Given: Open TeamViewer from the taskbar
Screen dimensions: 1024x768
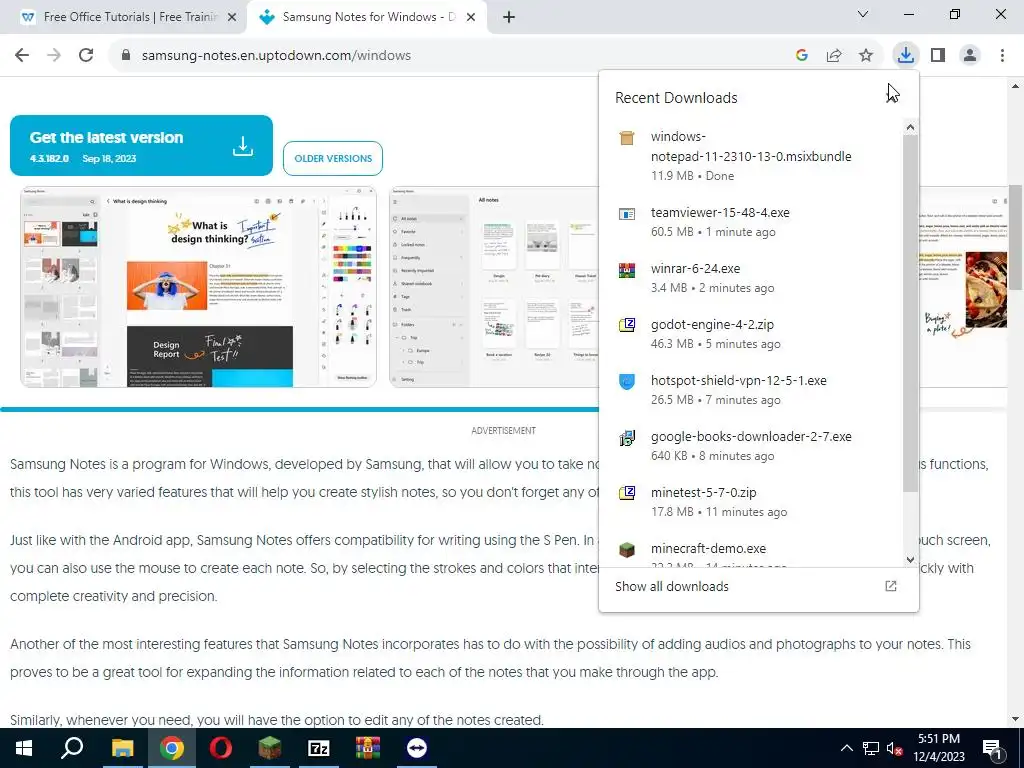Looking at the screenshot, I should [x=417, y=748].
